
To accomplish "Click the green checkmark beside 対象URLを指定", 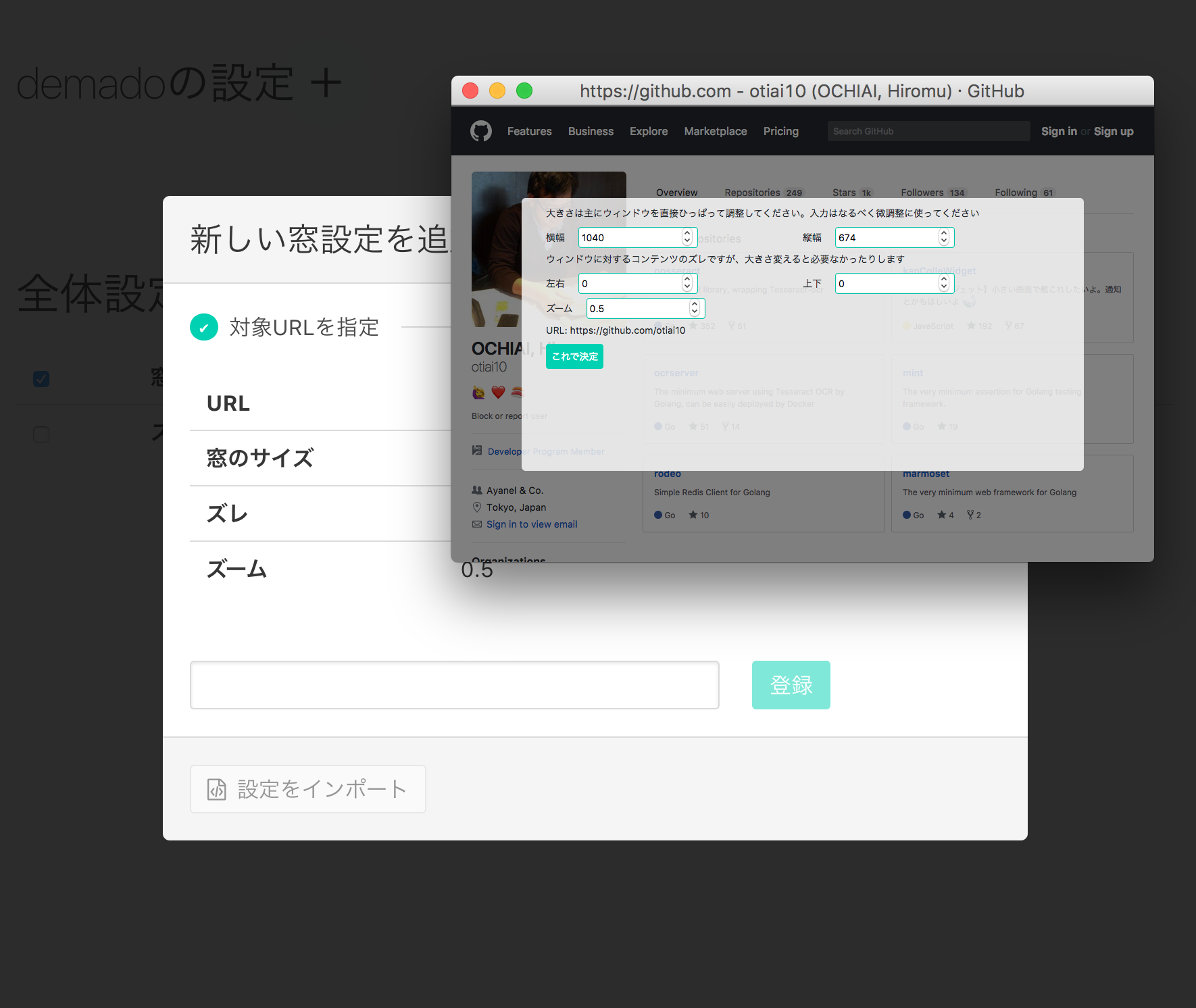I will click(204, 327).
